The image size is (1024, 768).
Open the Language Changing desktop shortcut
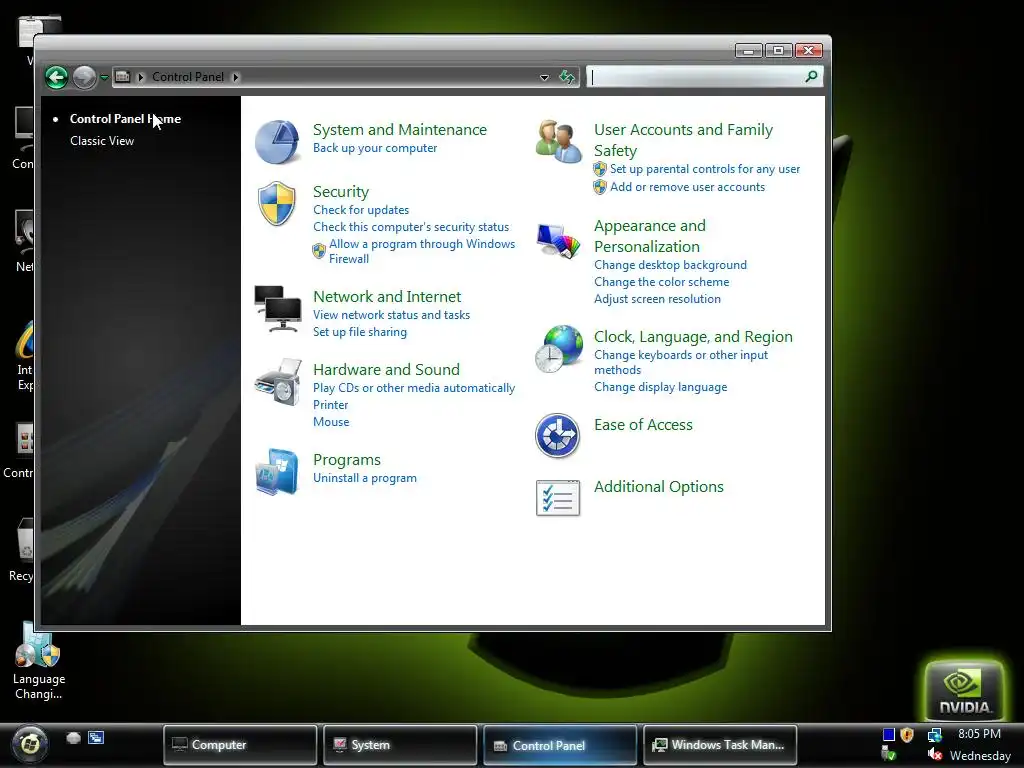coord(38,661)
